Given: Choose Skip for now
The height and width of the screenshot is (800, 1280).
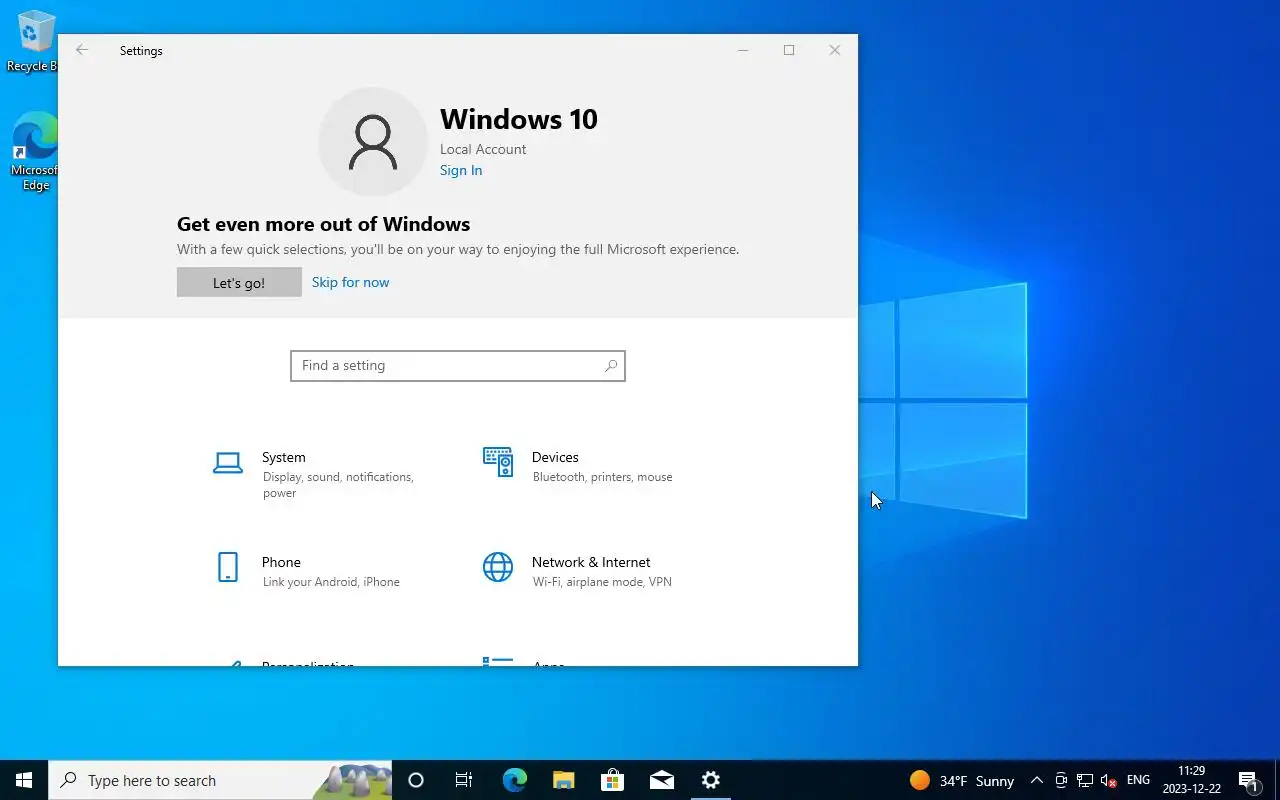Looking at the screenshot, I should point(350,282).
